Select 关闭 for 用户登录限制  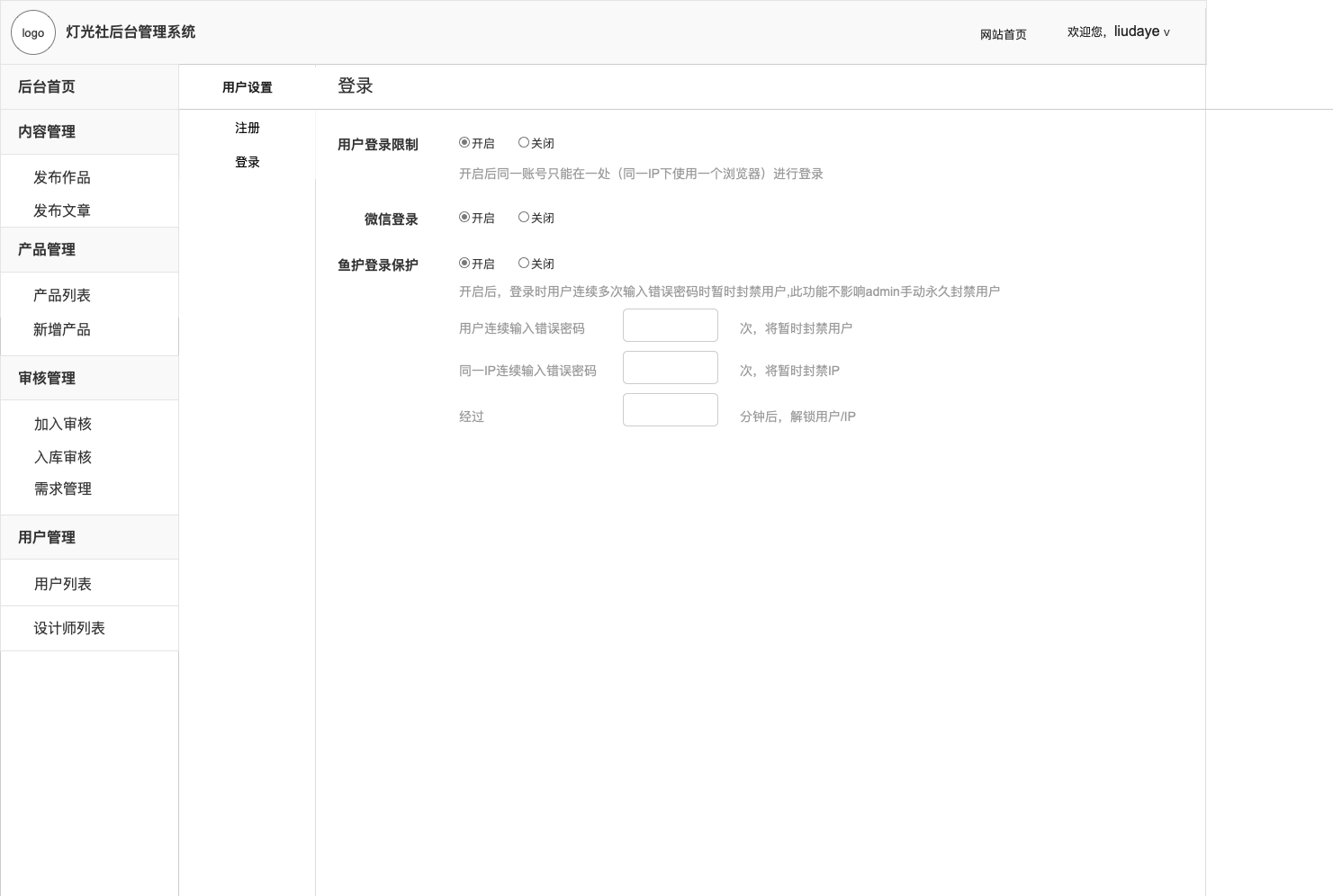[524, 142]
